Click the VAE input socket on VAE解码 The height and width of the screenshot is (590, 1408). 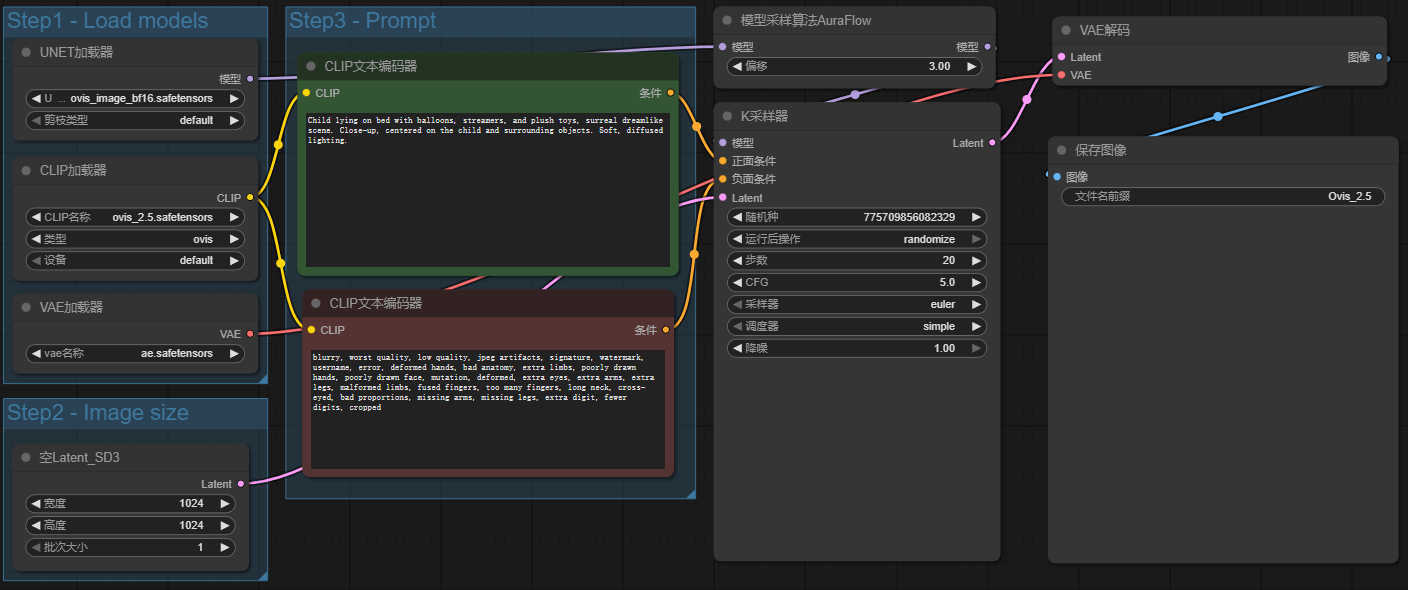1061,75
